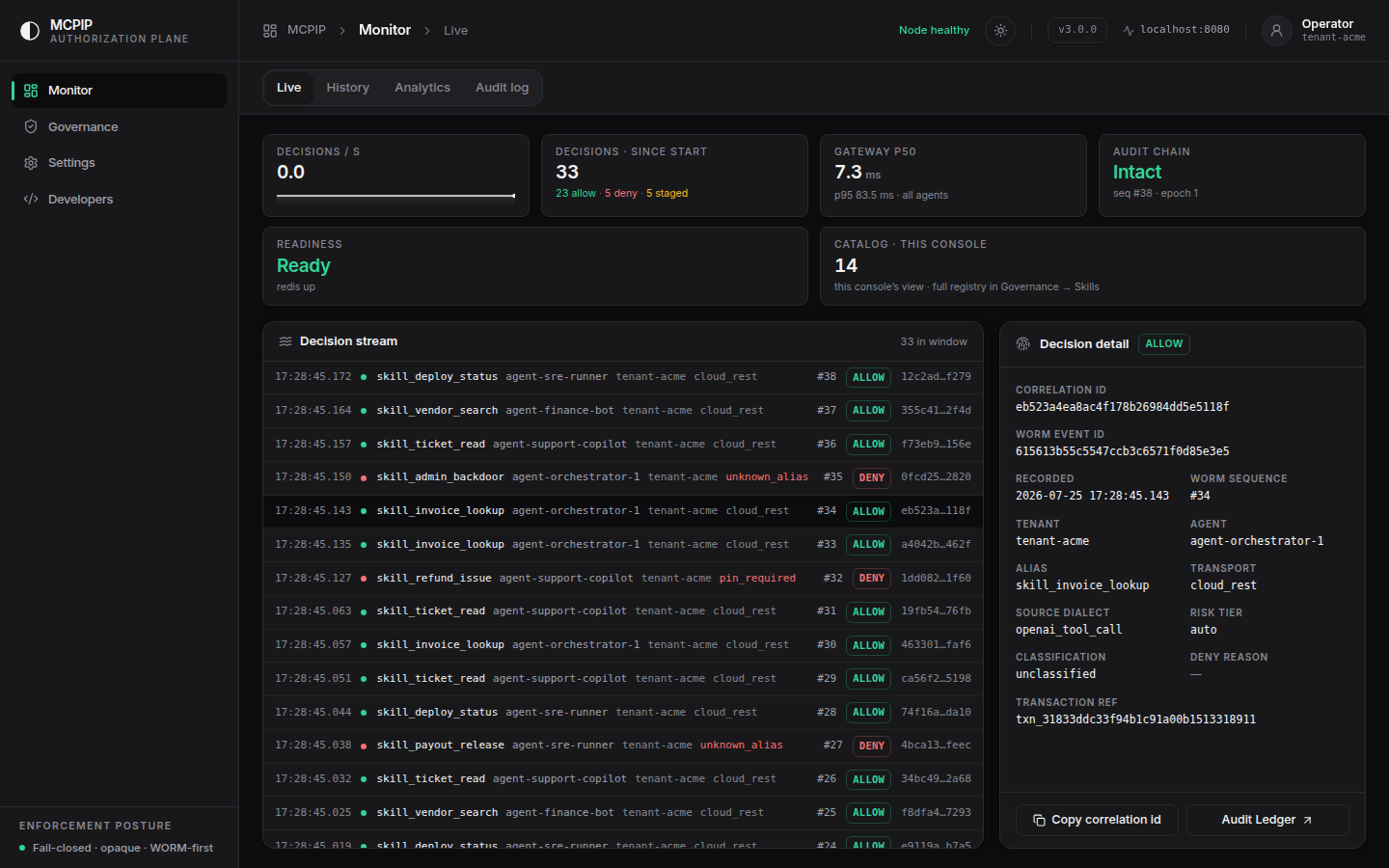The image size is (1389, 868).
Task: Click the localhost:8080 endpoint label
Action: (1185, 30)
